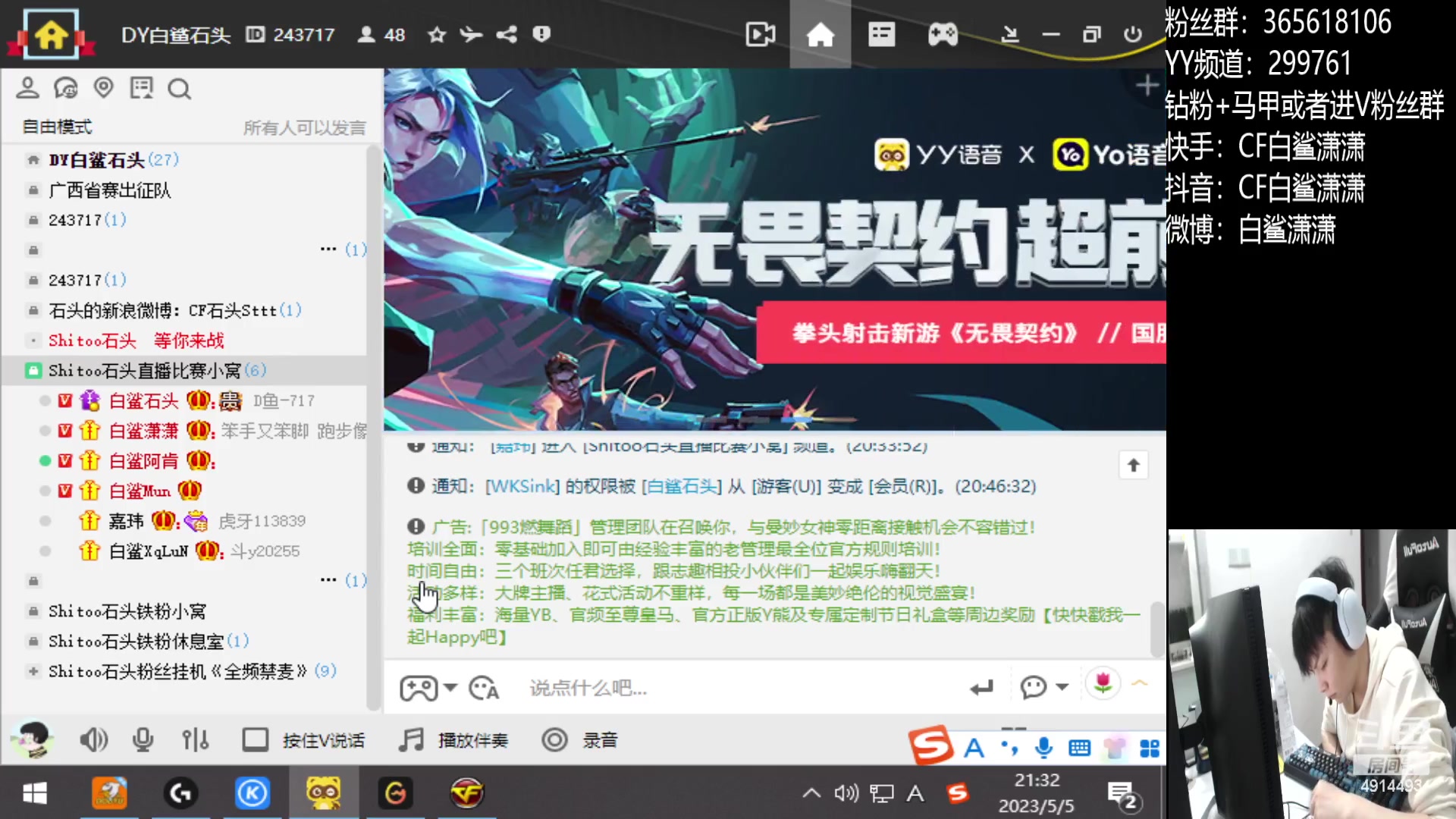Click the plus button on the banner
Screen dimensions: 1456x819
pos(1147,85)
